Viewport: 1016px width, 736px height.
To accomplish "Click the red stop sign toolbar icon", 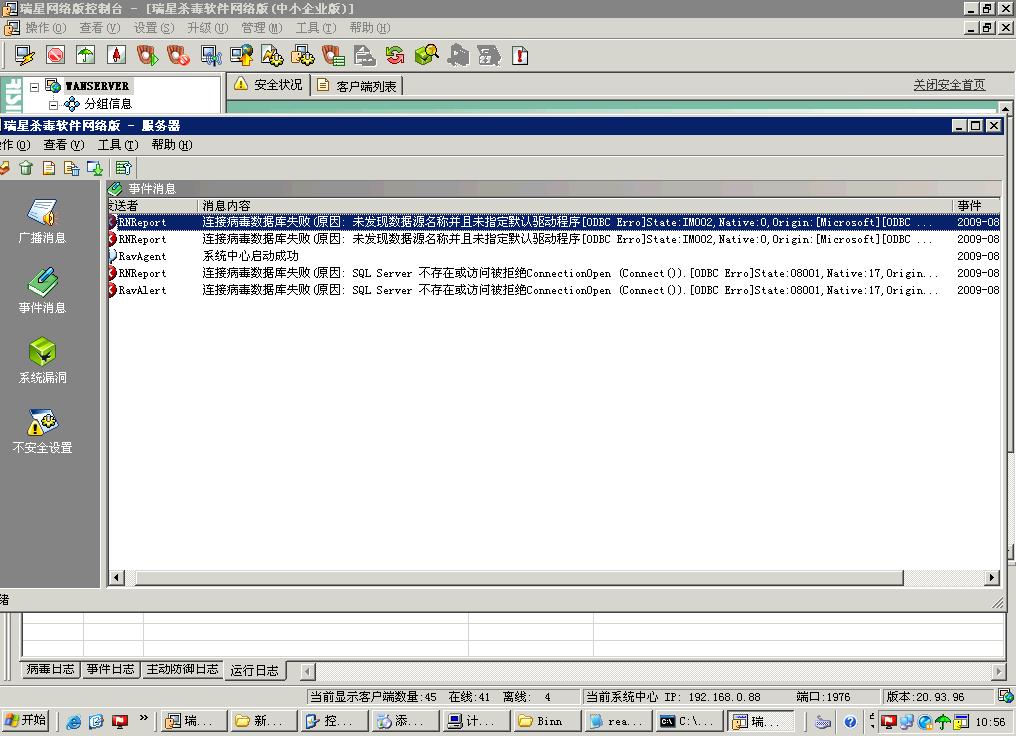I will [x=55, y=55].
